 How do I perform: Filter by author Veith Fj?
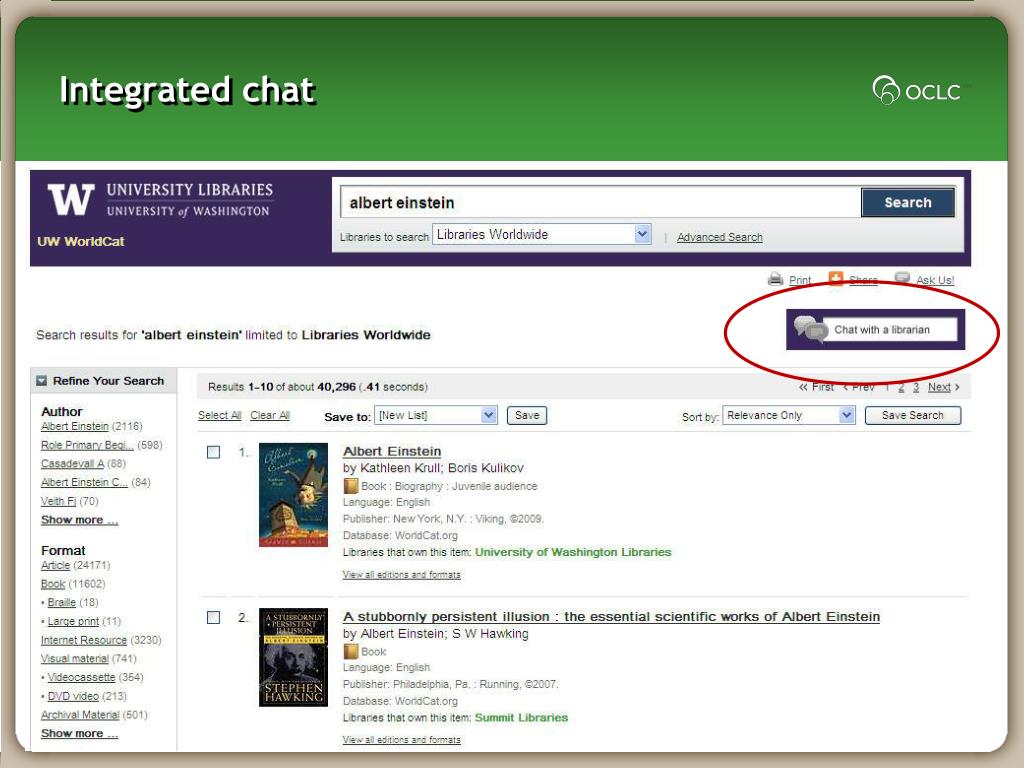tap(59, 501)
